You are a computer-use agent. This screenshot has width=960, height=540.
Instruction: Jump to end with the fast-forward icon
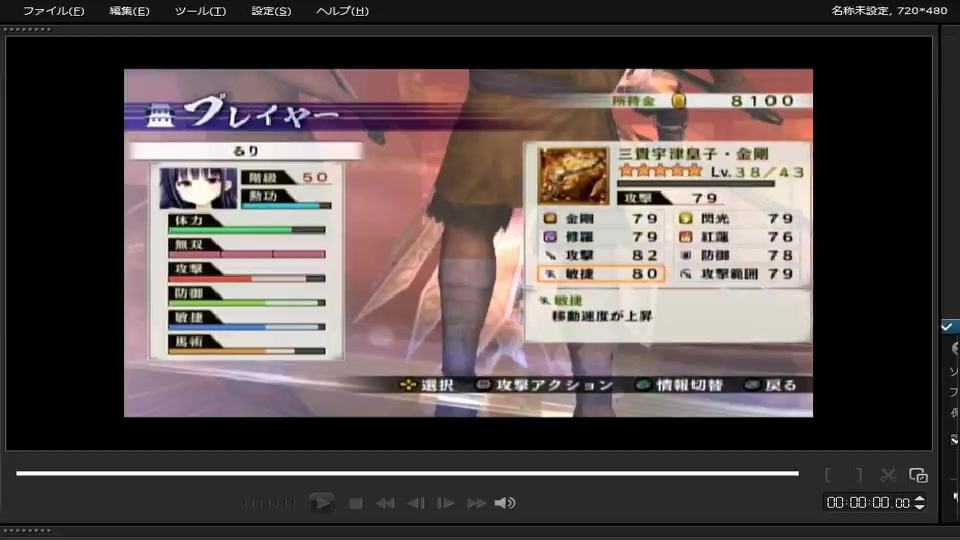[476, 503]
